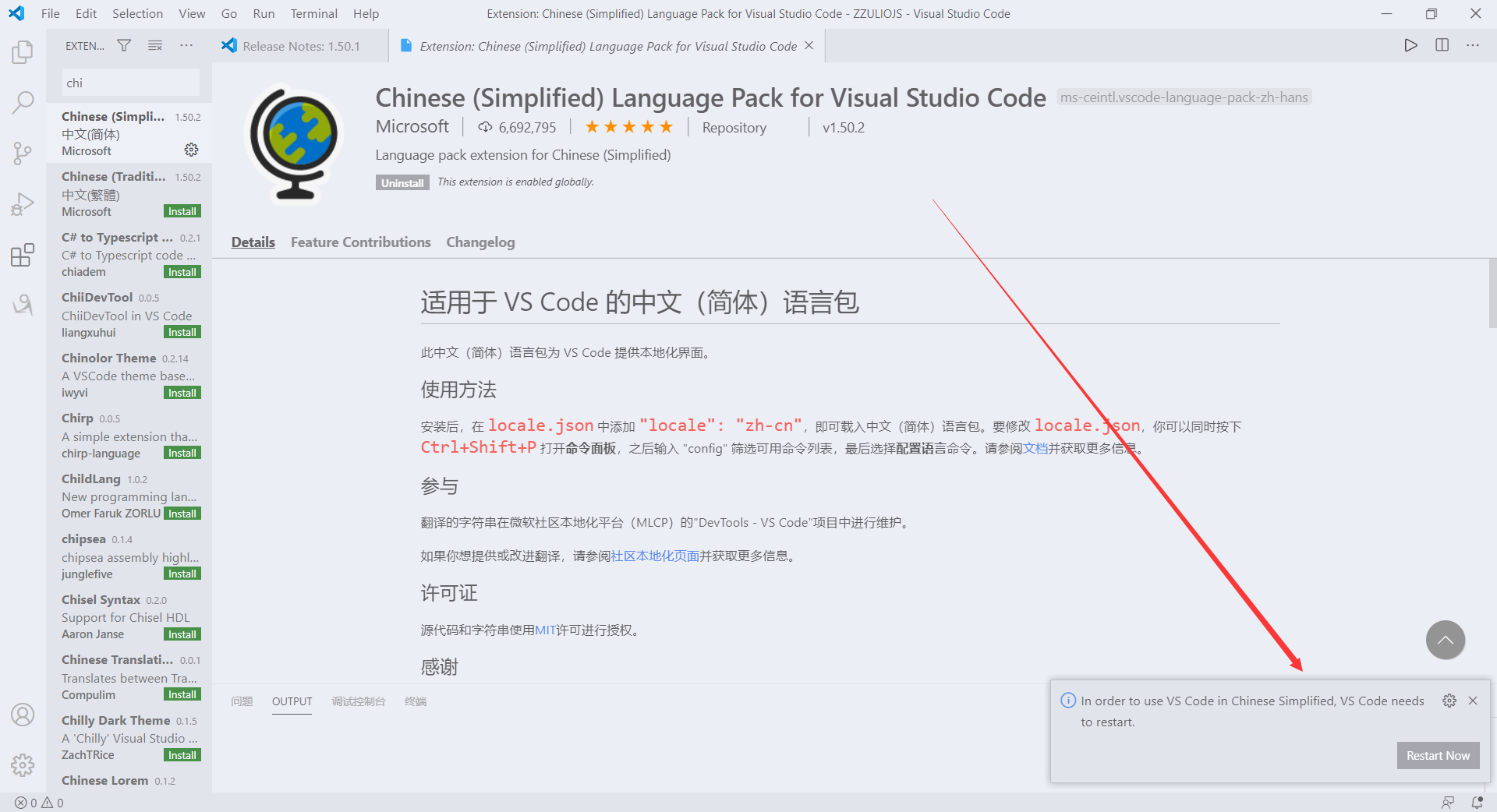This screenshot has height=812, width=1497.
Task: Open the Terminal menu
Action: point(313,13)
